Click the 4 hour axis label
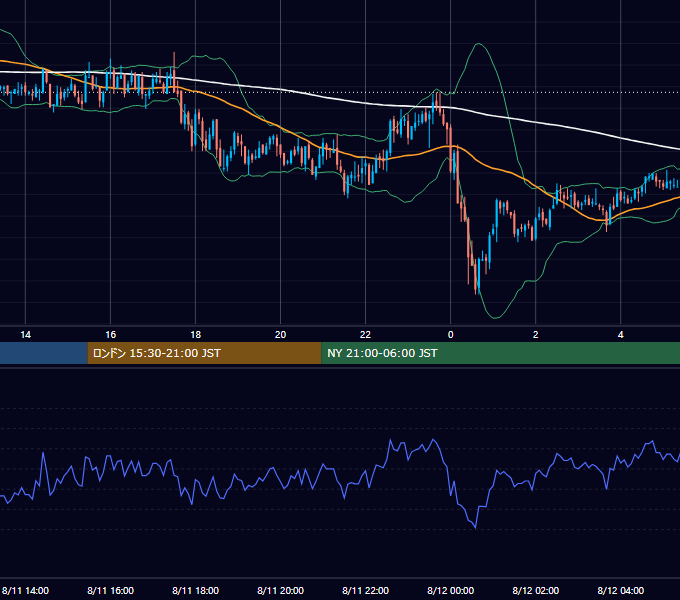 tap(621, 335)
